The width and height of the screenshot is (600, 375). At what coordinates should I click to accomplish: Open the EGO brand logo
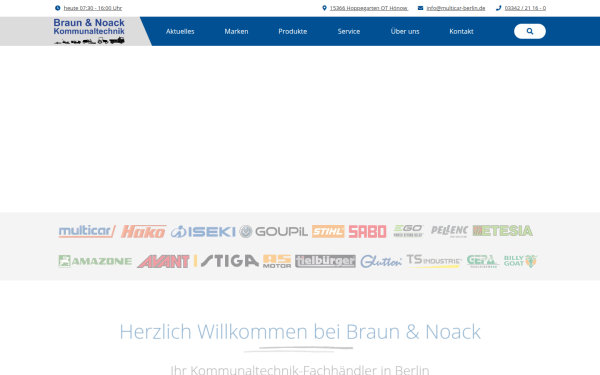408,231
